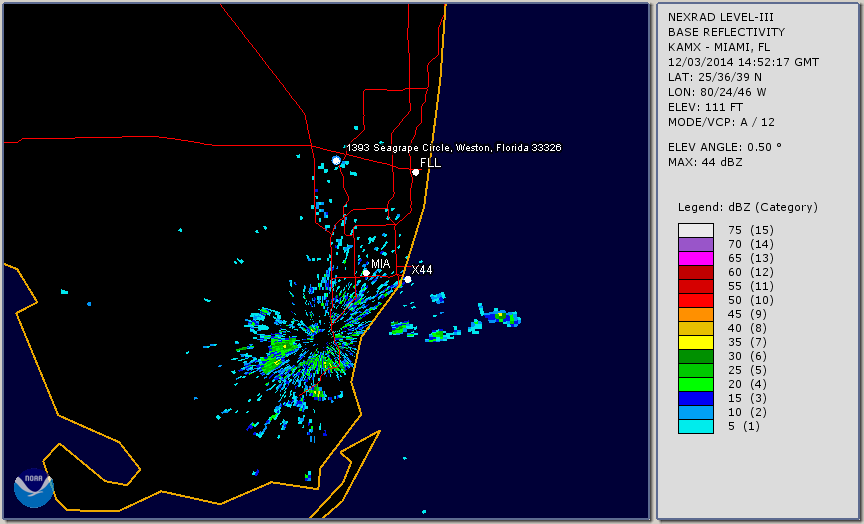Select the magenta 65 dBZ legend swatch
Image resolution: width=864 pixels, height=524 pixels.
pyautogui.click(x=696, y=258)
